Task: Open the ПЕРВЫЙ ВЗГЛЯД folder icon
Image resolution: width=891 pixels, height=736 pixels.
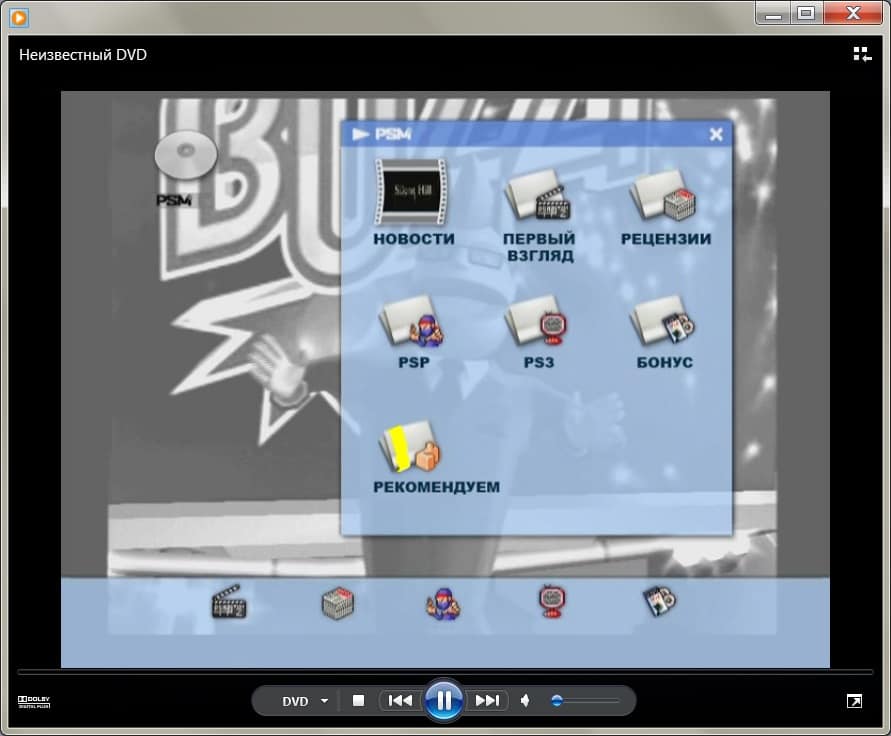Action: 538,195
